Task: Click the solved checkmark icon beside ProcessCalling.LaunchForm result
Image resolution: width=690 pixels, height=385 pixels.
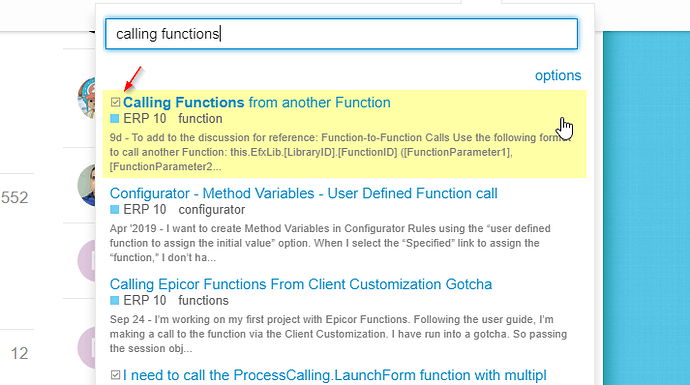Action: 115,375
